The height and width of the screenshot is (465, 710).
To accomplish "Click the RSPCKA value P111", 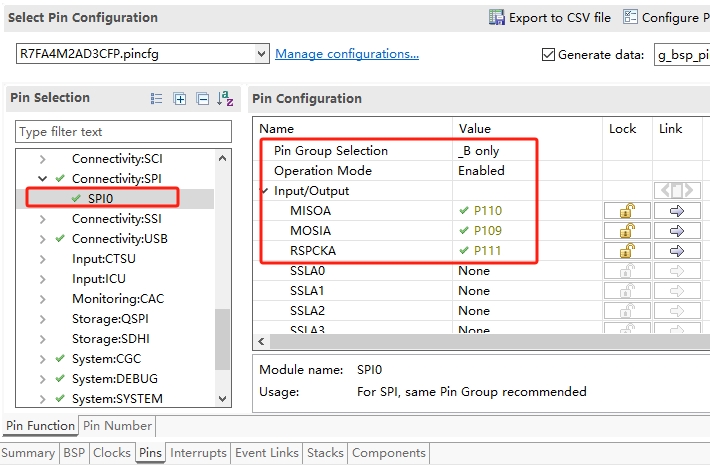I will [488, 251].
